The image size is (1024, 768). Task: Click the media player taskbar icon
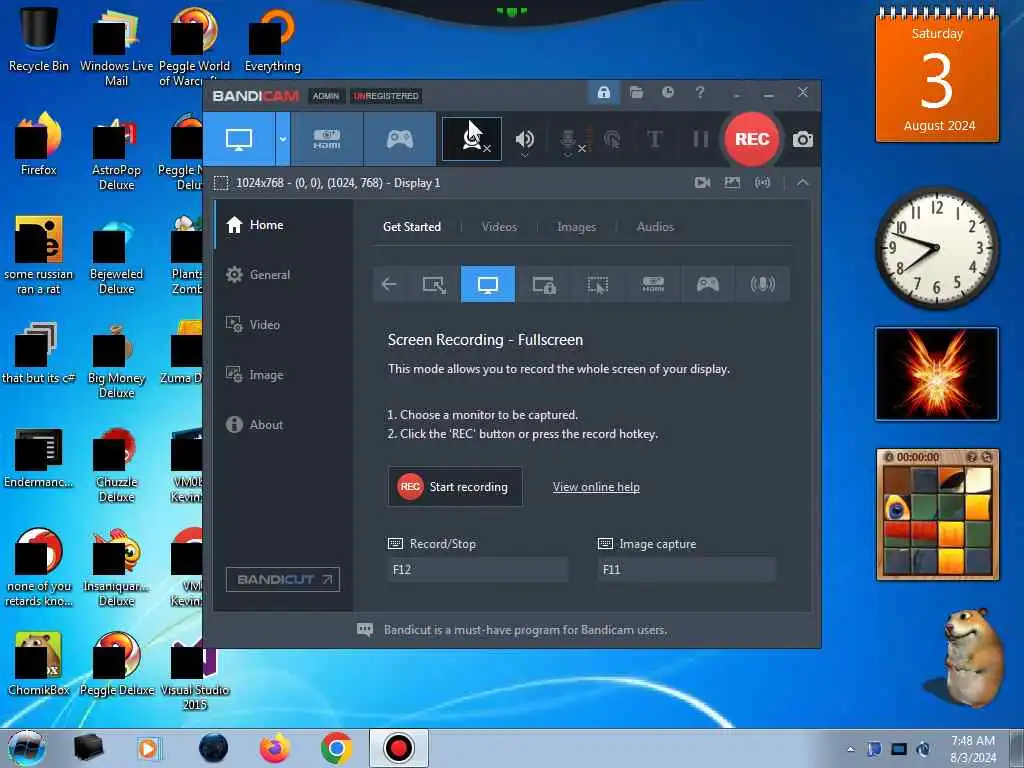(x=148, y=748)
